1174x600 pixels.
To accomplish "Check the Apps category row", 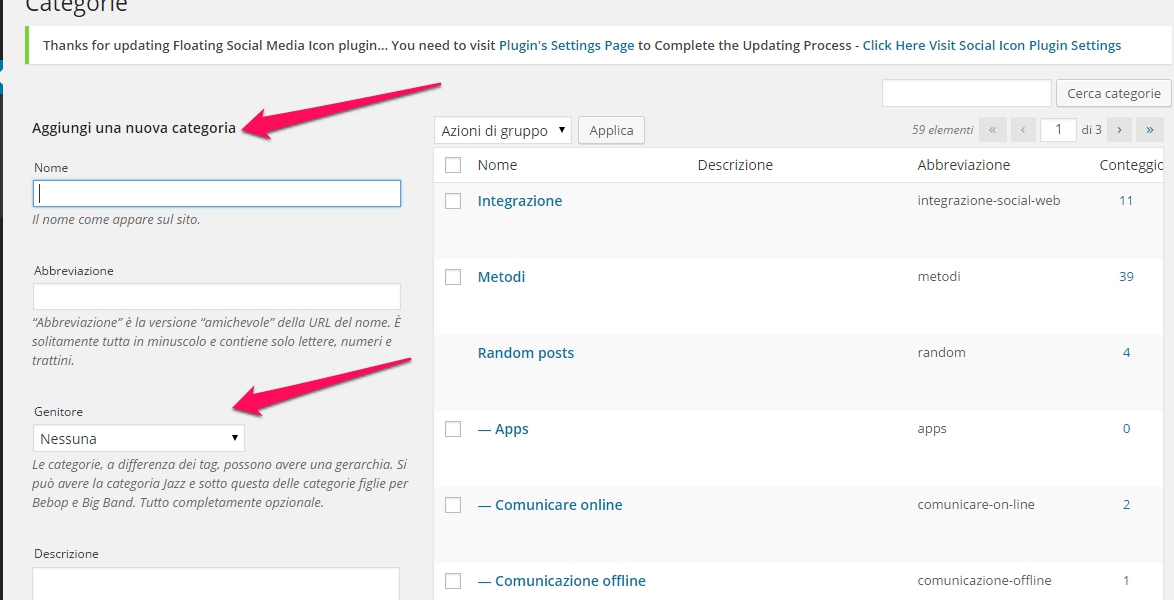I will pyautogui.click(x=453, y=429).
